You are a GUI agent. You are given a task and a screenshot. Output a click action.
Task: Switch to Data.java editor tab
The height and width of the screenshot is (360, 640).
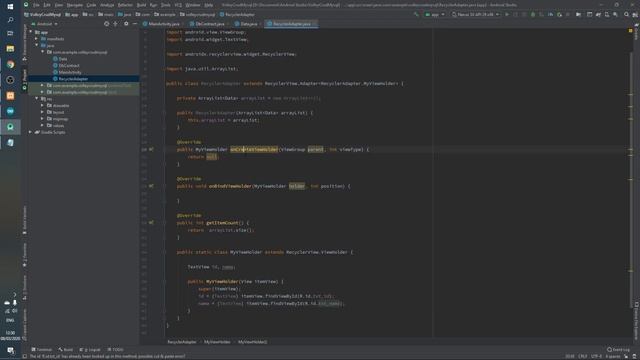(x=247, y=24)
